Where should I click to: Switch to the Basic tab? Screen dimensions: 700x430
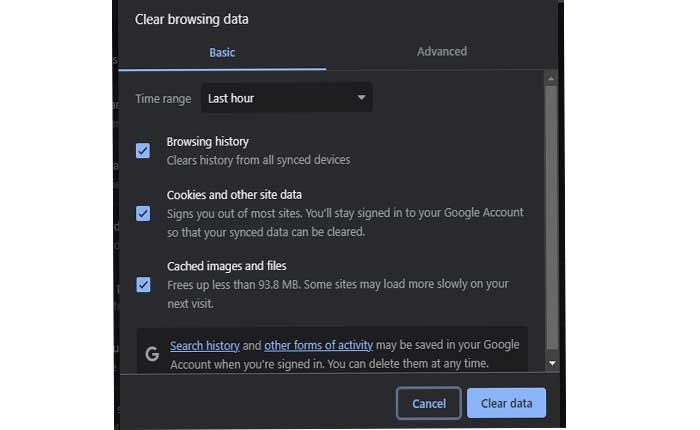[x=222, y=52]
